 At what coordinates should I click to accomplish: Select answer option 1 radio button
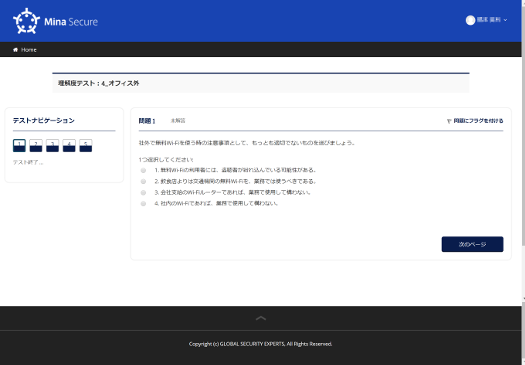click(143, 170)
